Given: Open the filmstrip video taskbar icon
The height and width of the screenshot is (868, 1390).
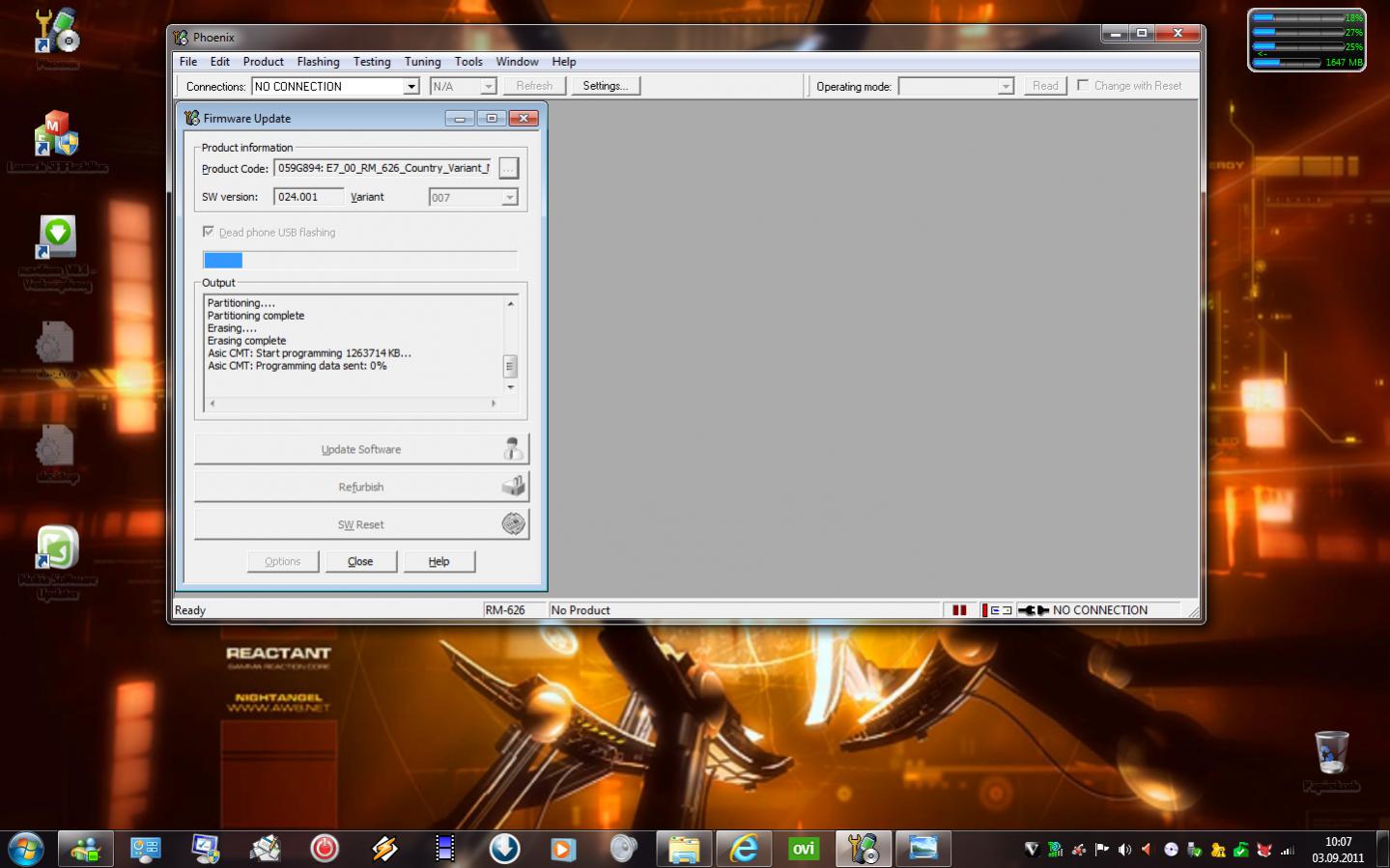Looking at the screenshot, I should click(x=444, y=849).
